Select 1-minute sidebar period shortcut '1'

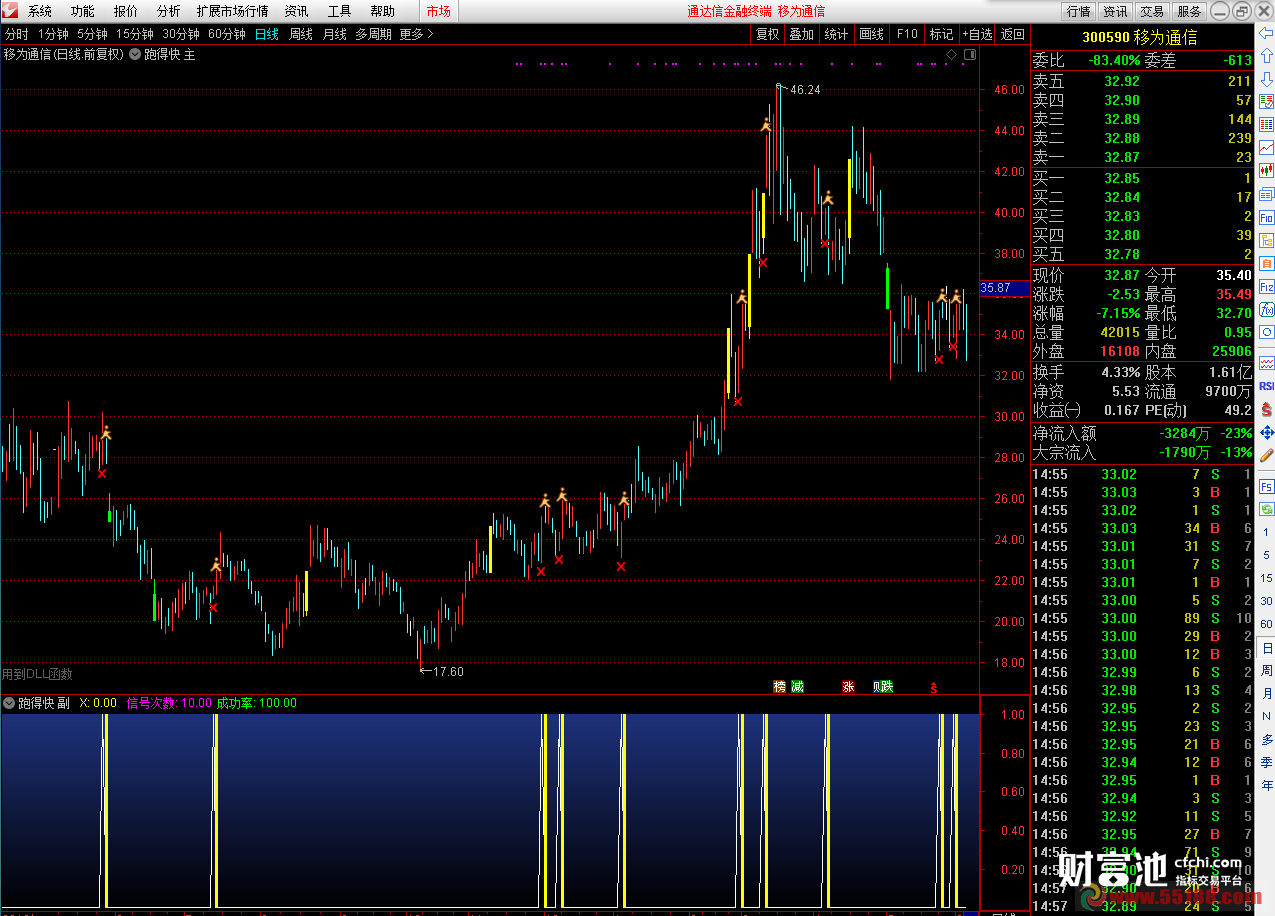tap(1267, 532)
